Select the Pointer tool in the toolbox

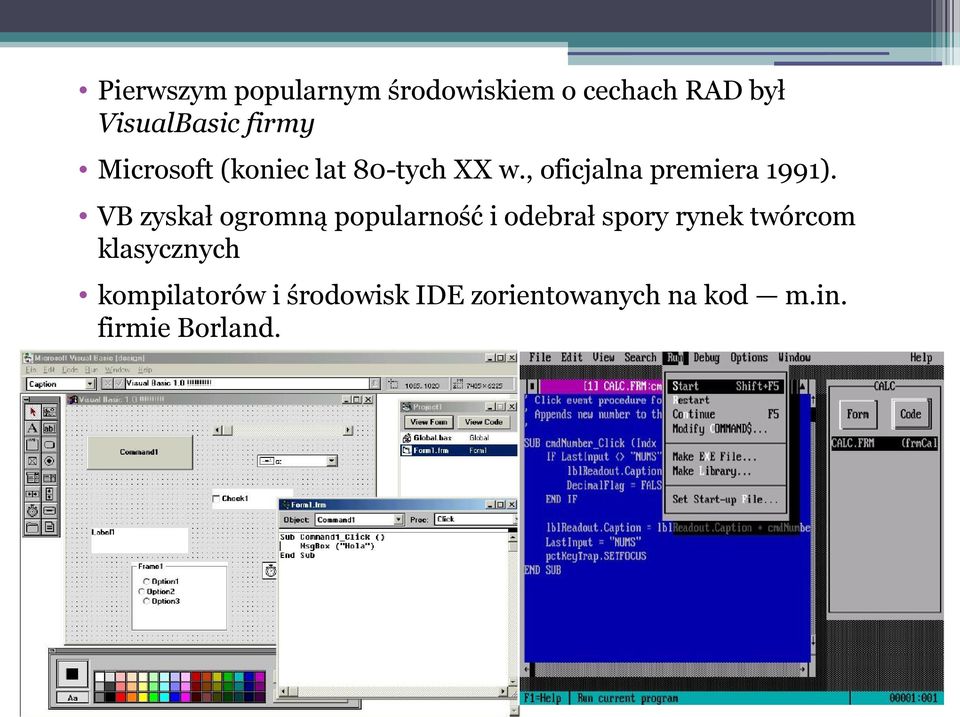[x=32, y=411]
